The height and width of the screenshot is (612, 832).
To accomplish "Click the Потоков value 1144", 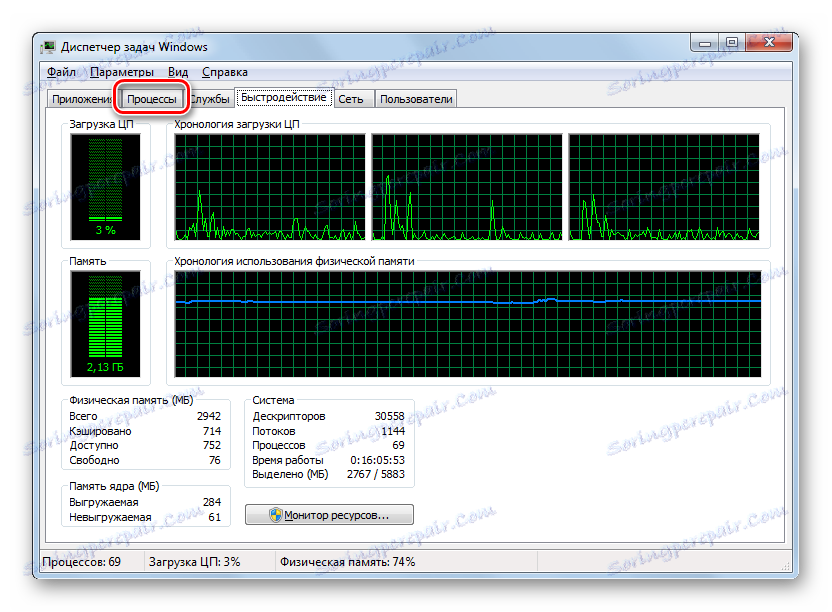I will tap(393, 431).
